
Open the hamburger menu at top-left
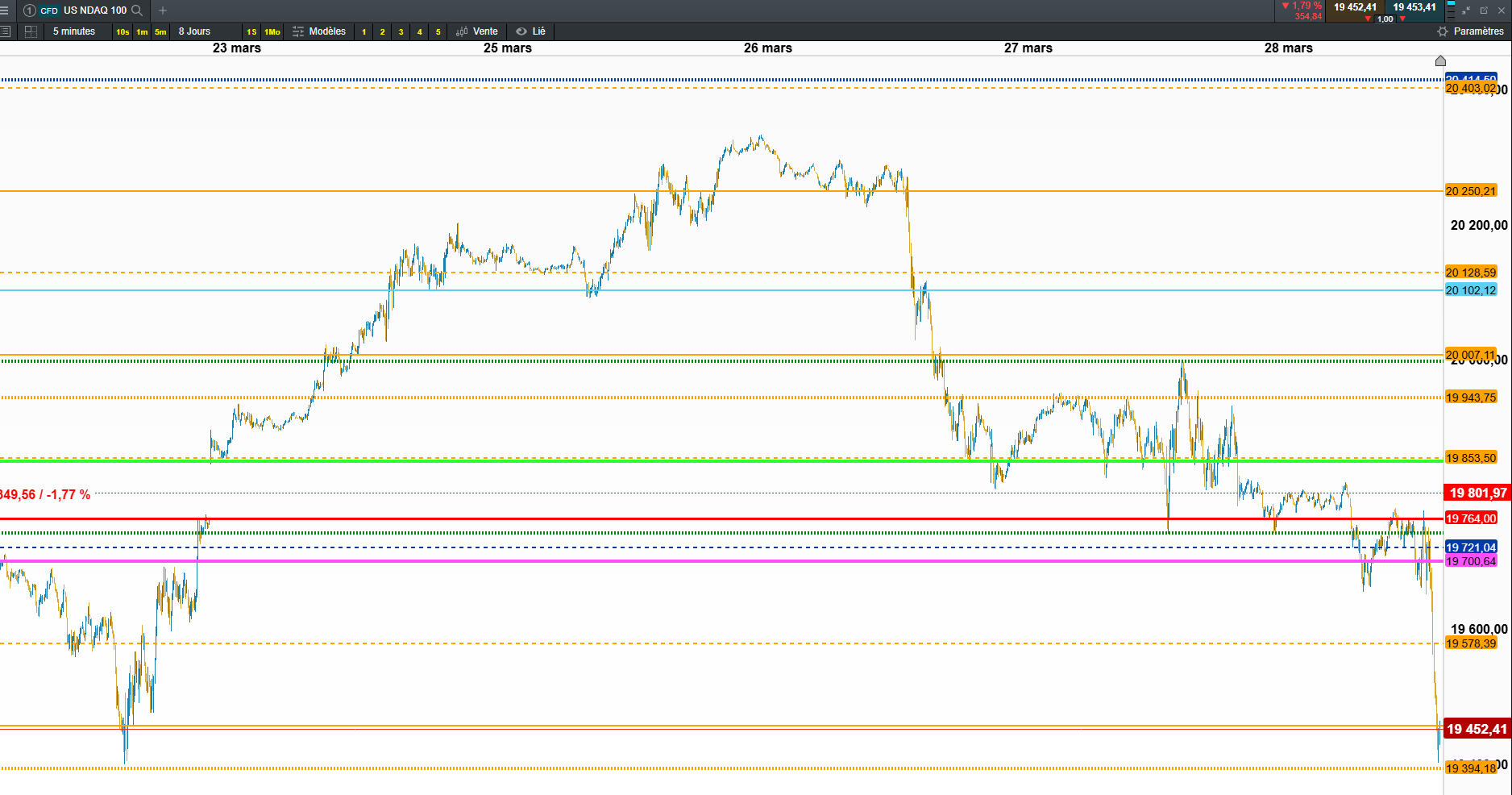coord(5,10)
